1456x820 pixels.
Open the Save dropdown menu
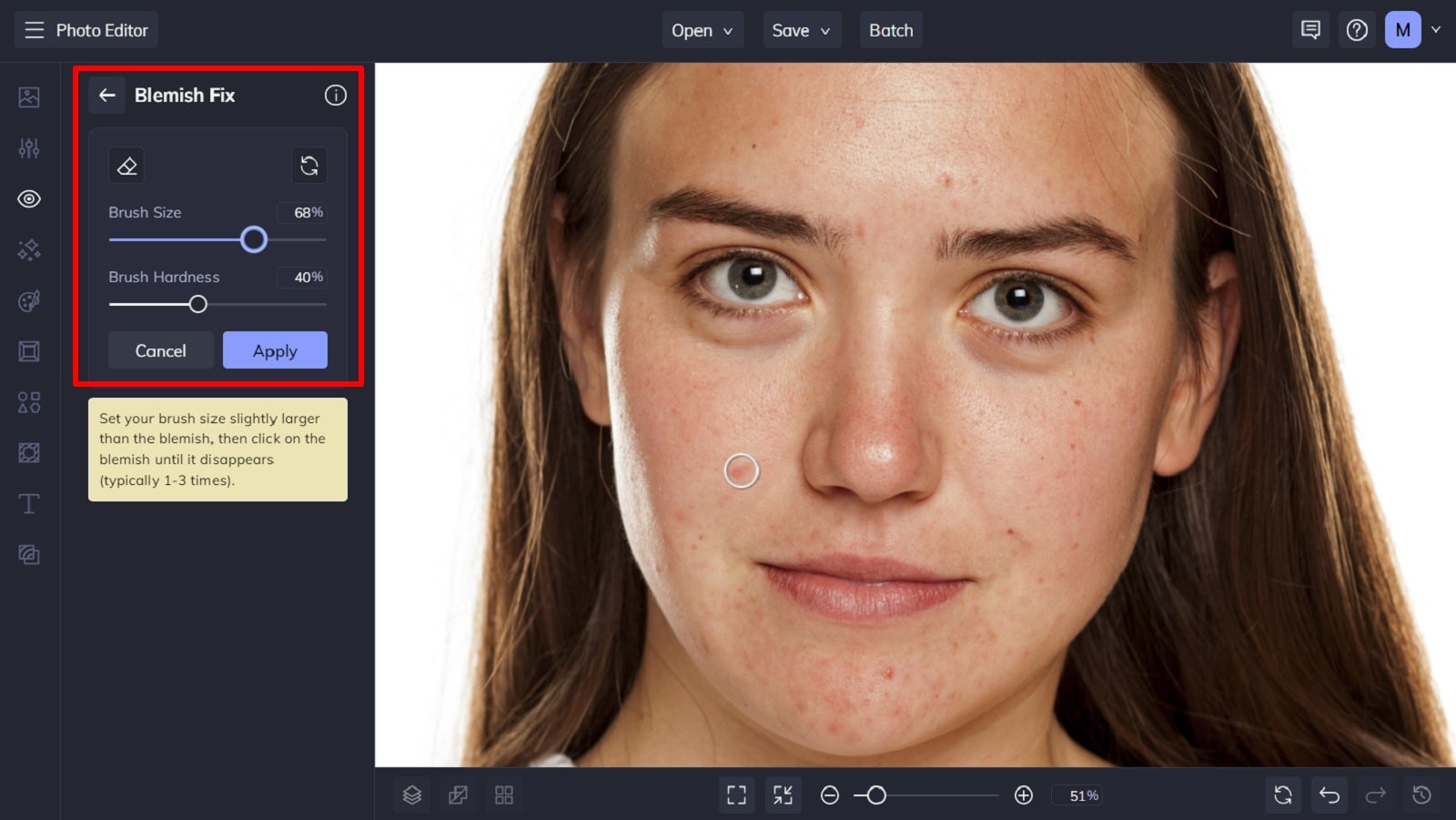point(801,29)
